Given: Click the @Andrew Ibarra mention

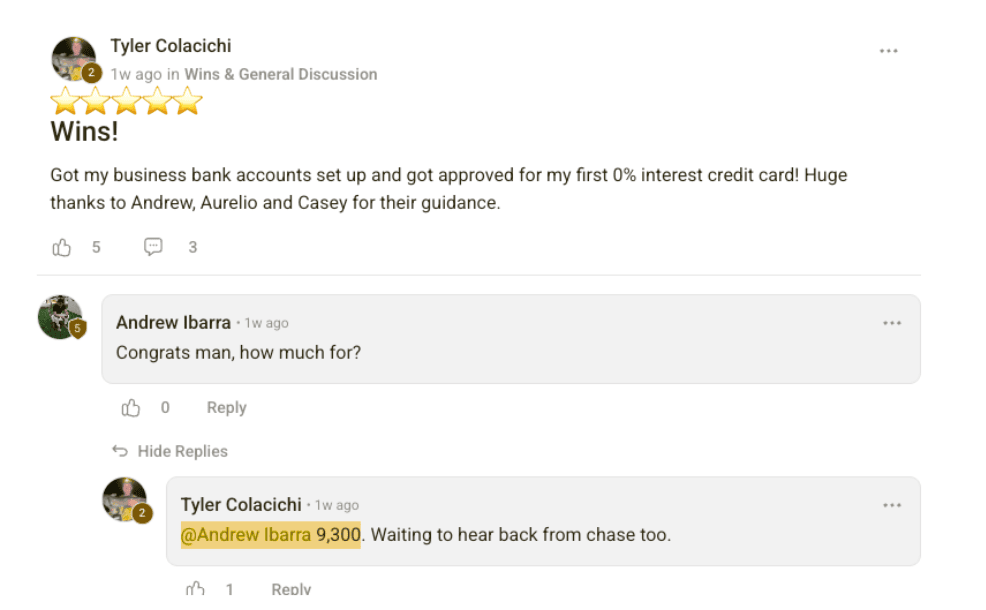Looking at the screenshot, I should (246, 535).
